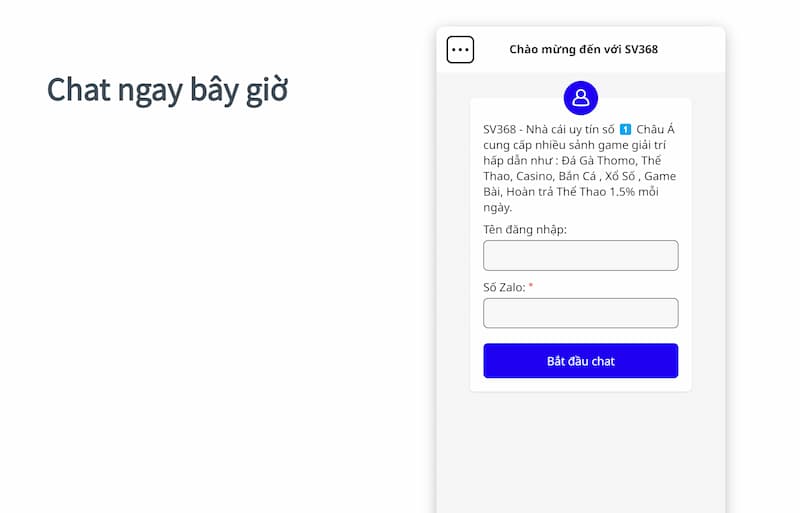This screenshot has width=800, height=513.
Task: Click the red required asterisk mark
Action: [531, 287]
